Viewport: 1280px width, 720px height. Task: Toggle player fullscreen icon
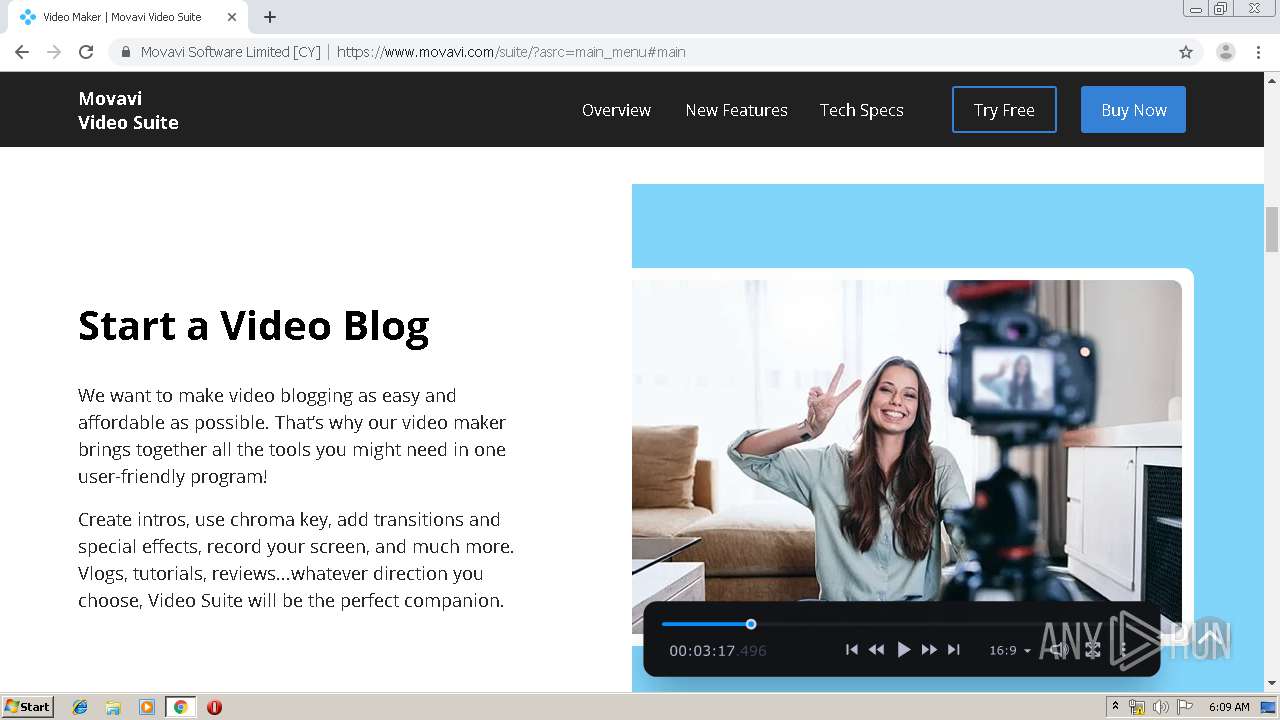coord(1093,650)
